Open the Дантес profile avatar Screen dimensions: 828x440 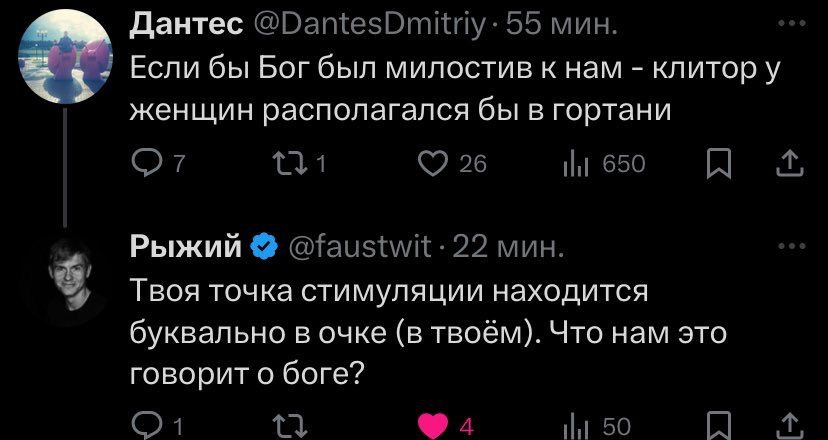(64, 55)
